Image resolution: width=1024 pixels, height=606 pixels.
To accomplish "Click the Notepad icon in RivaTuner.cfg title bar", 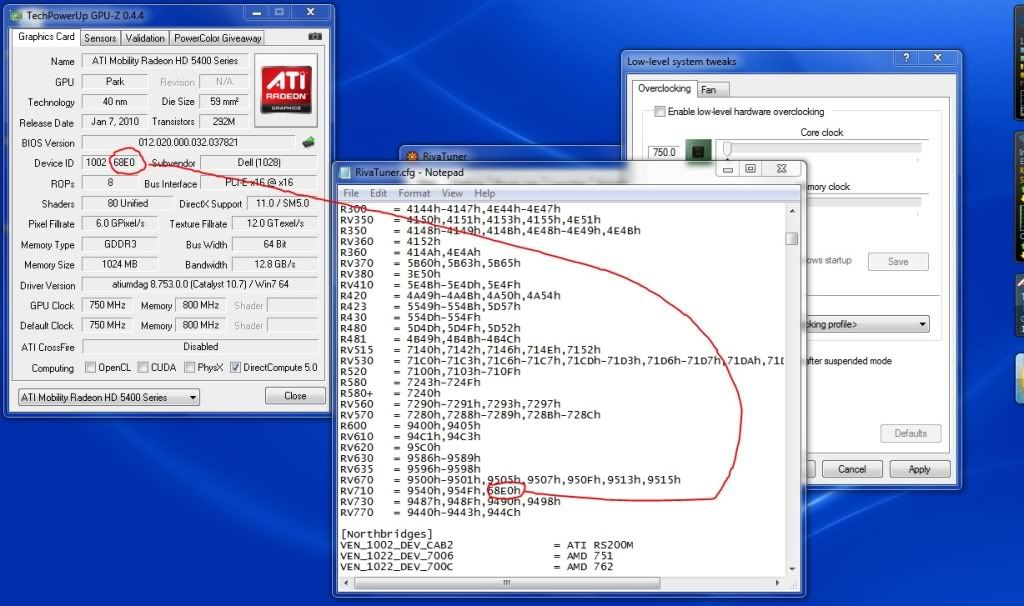I will [x=345, y=172].
